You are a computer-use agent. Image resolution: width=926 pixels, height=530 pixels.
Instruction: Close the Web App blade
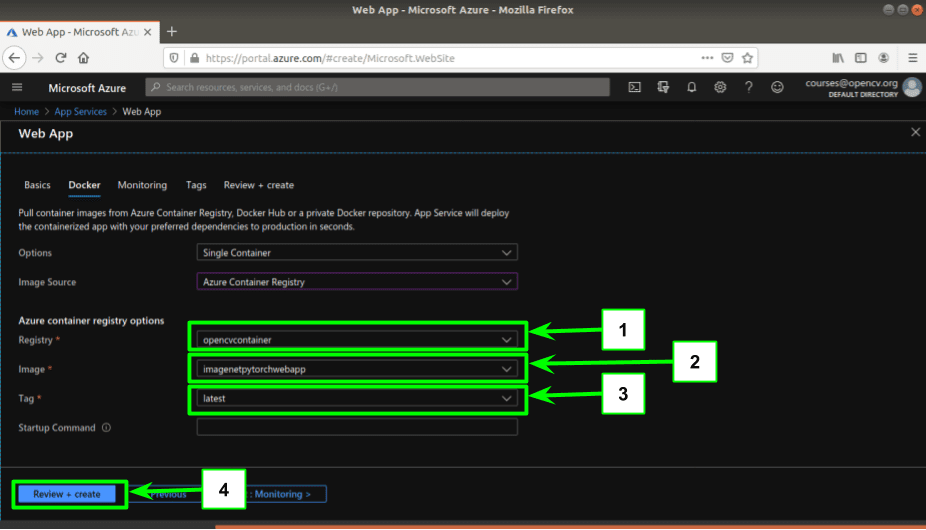click(x=915, y=132)
